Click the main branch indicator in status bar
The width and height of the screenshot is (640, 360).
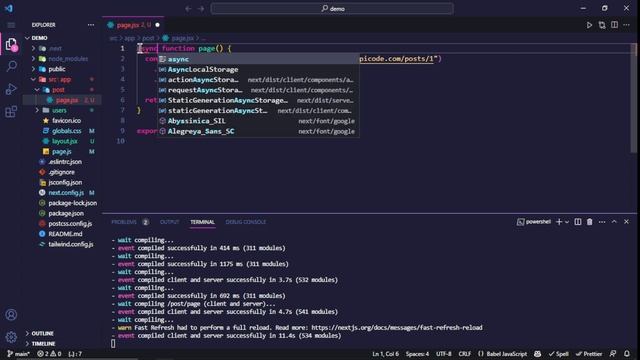point(18,354)
